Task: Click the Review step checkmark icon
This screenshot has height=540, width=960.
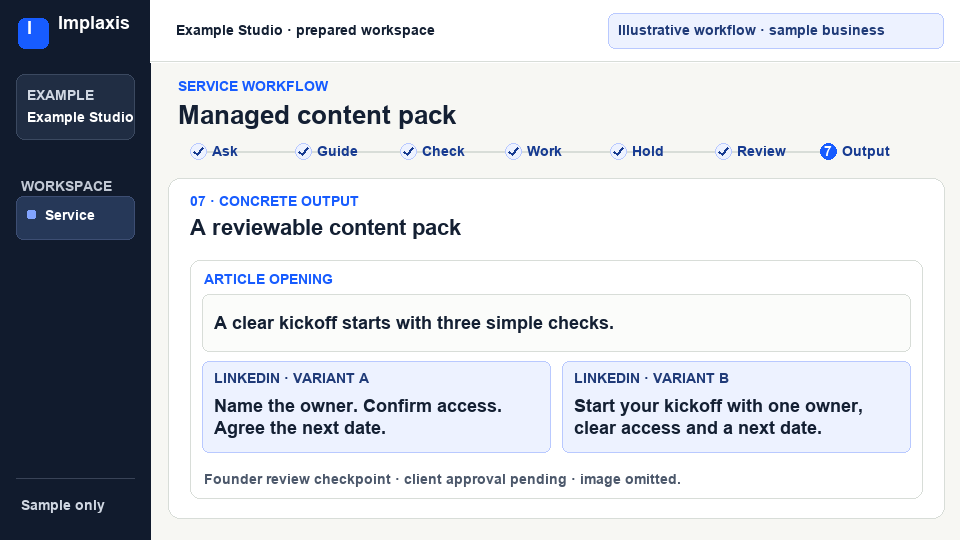Action: coord(723,151)
